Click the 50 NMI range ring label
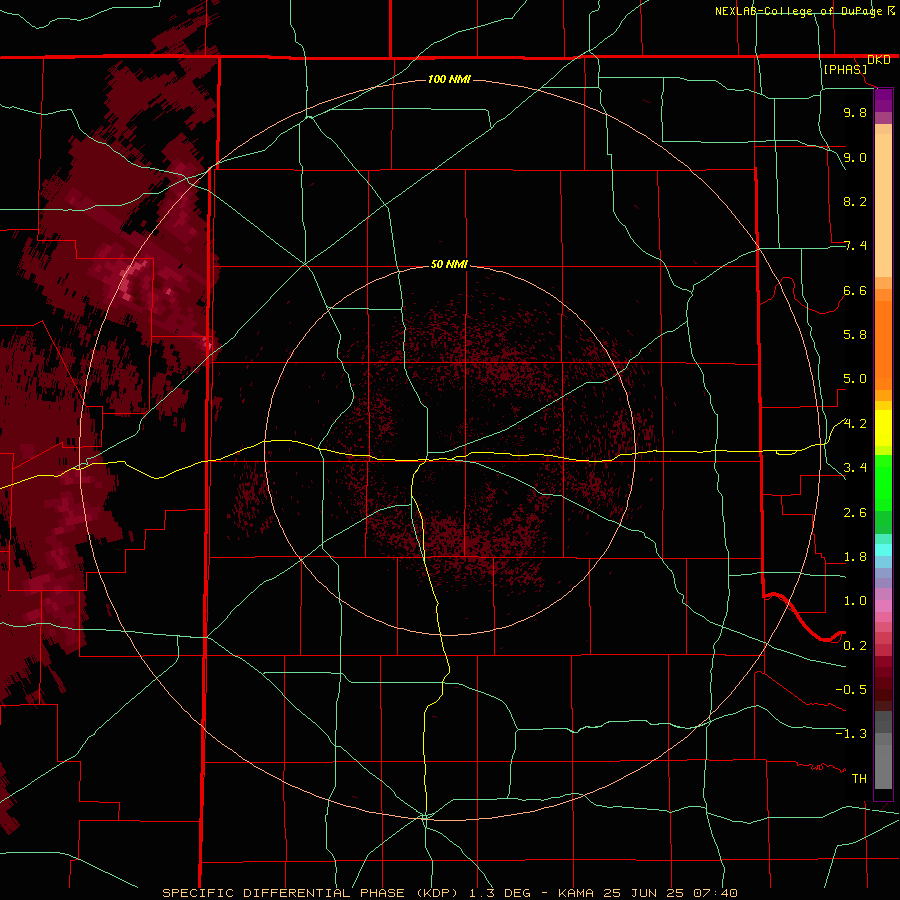Screen dimensions: 900x900 click(x=449, y=264)
